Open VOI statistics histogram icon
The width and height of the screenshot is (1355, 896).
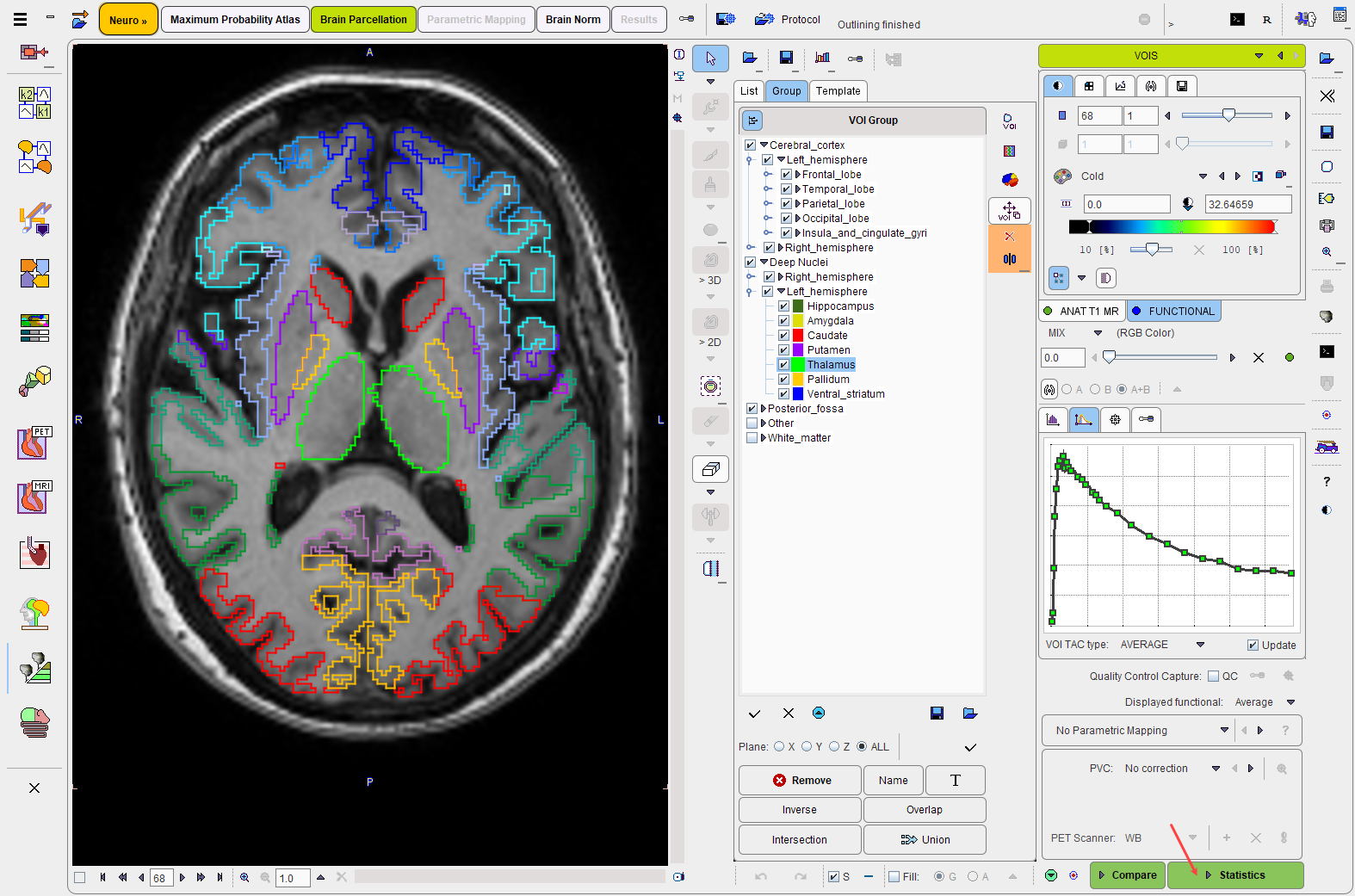pos(822,58)
